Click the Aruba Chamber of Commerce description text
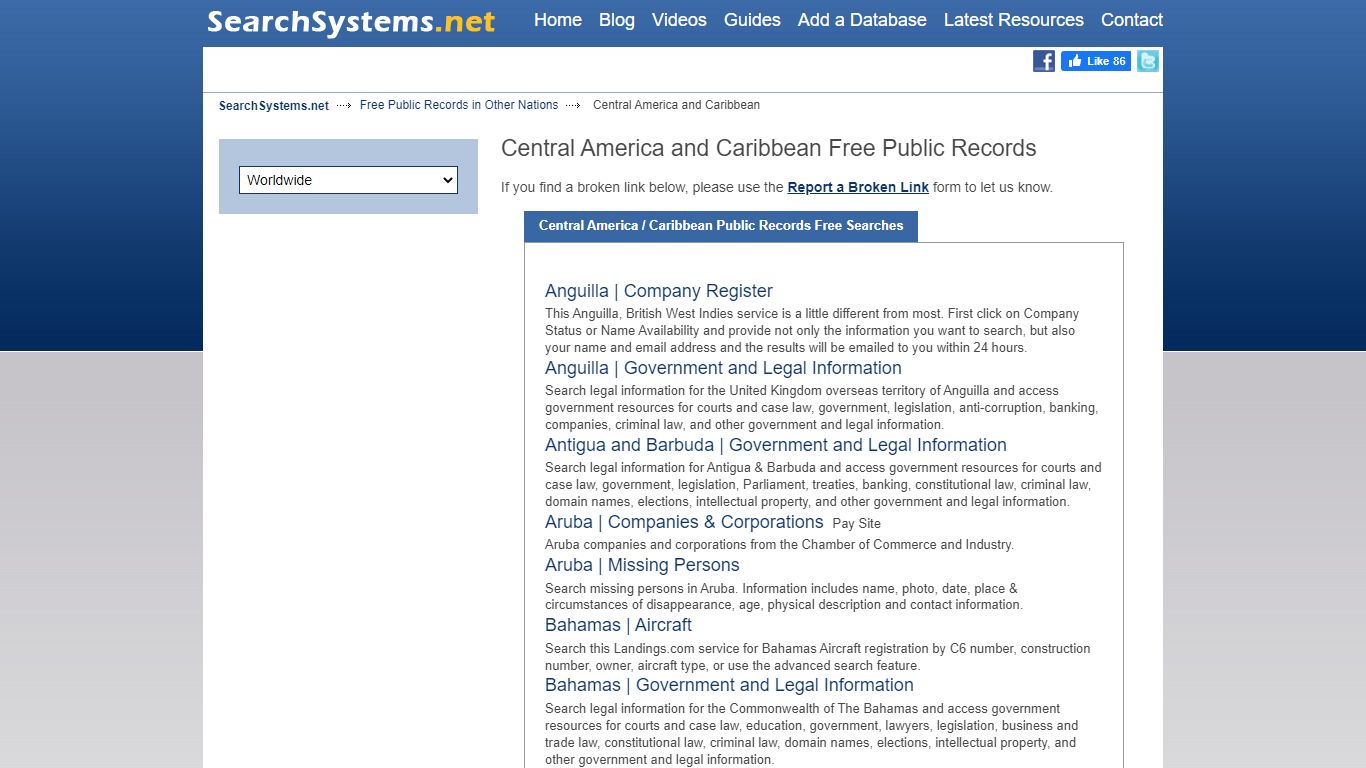Screen dimensions: 1366x768 click(779, 545)
